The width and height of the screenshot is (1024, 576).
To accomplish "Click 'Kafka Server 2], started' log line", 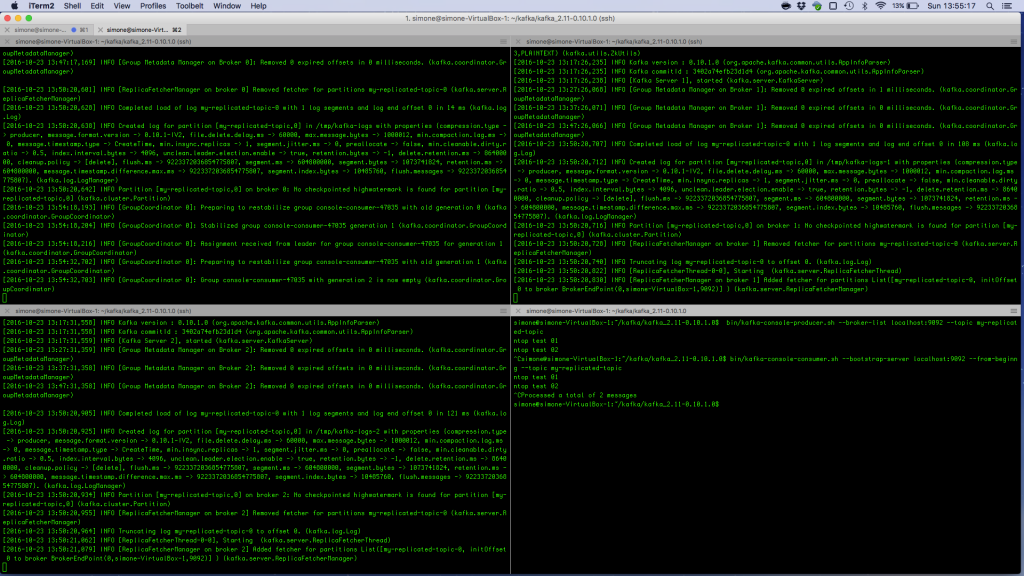I will (157, 341).
